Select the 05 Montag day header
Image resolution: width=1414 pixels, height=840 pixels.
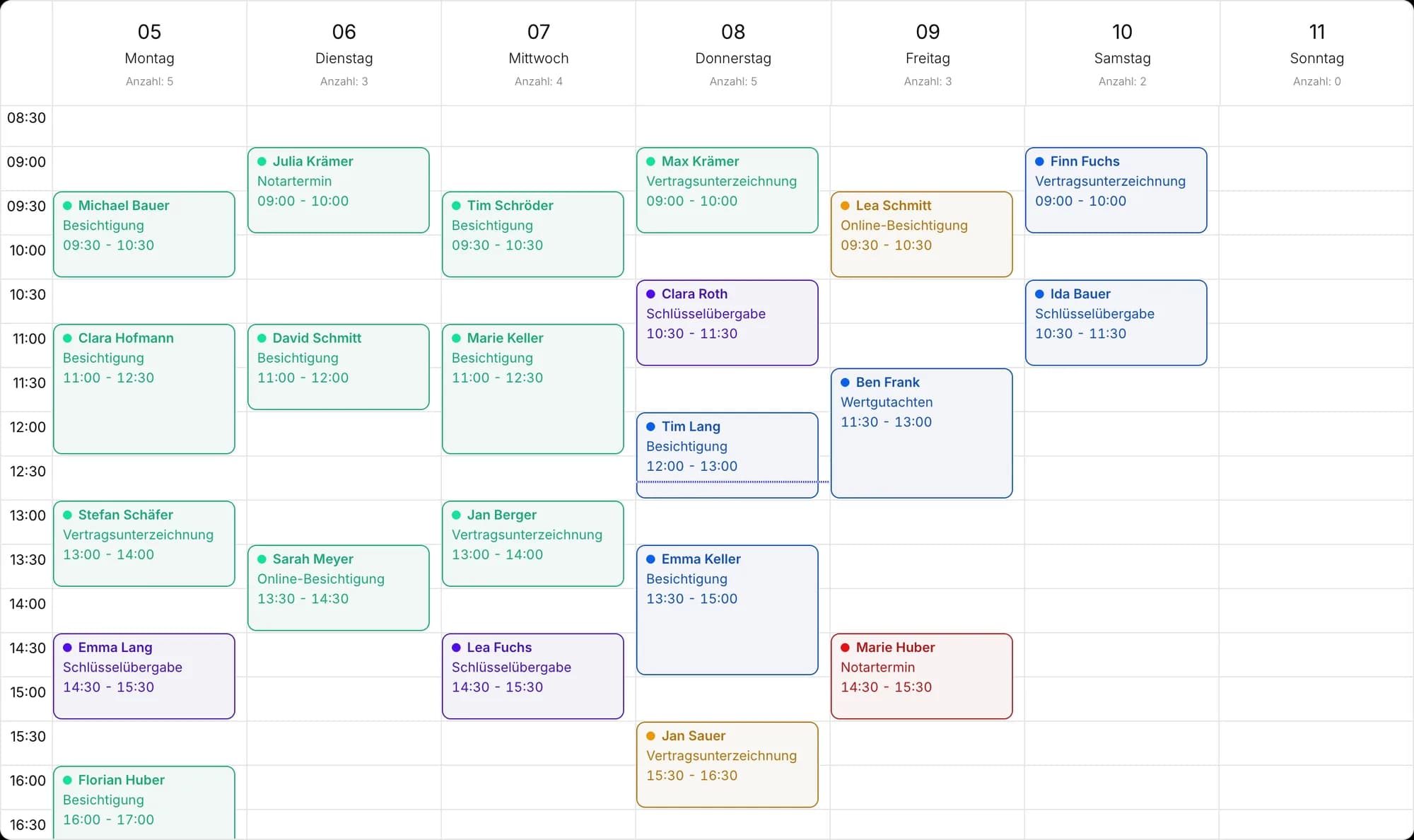click(149, 54)
